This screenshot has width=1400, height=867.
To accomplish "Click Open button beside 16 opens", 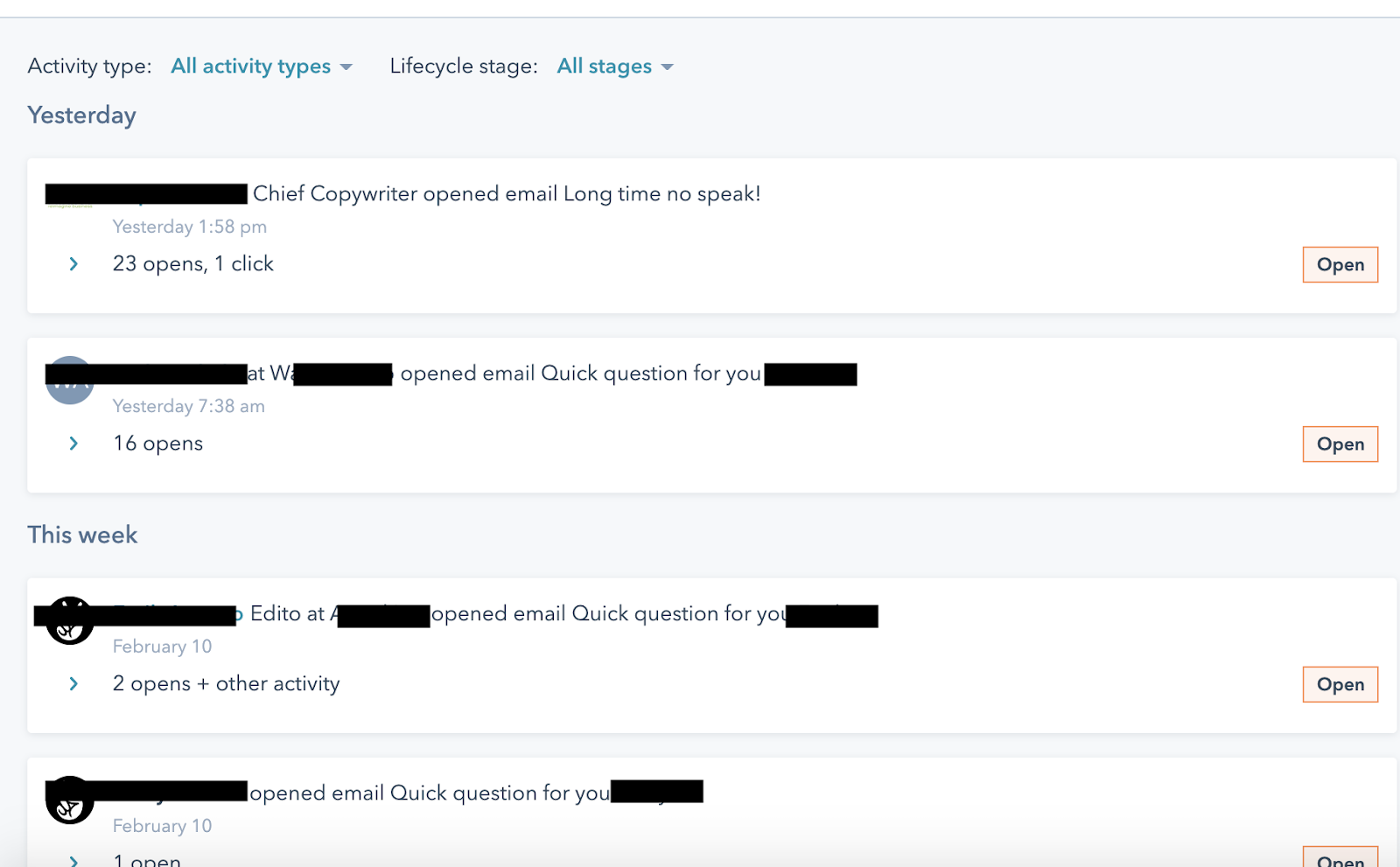I will pos(1340,444).
